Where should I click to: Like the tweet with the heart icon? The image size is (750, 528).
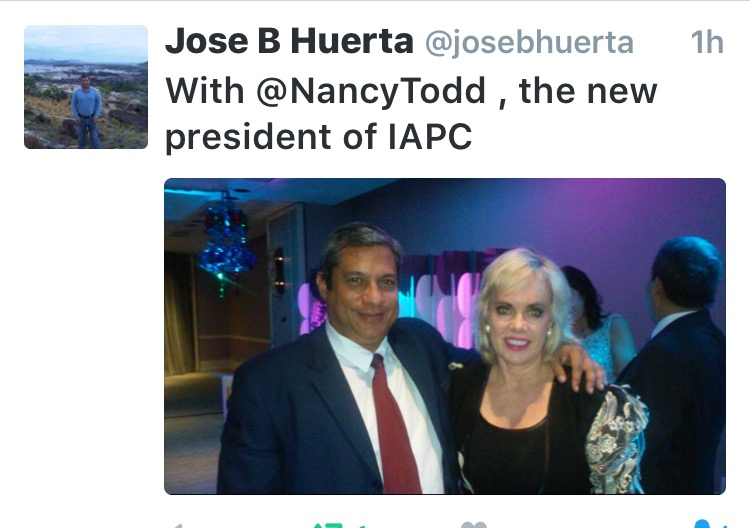coord(474,525)
